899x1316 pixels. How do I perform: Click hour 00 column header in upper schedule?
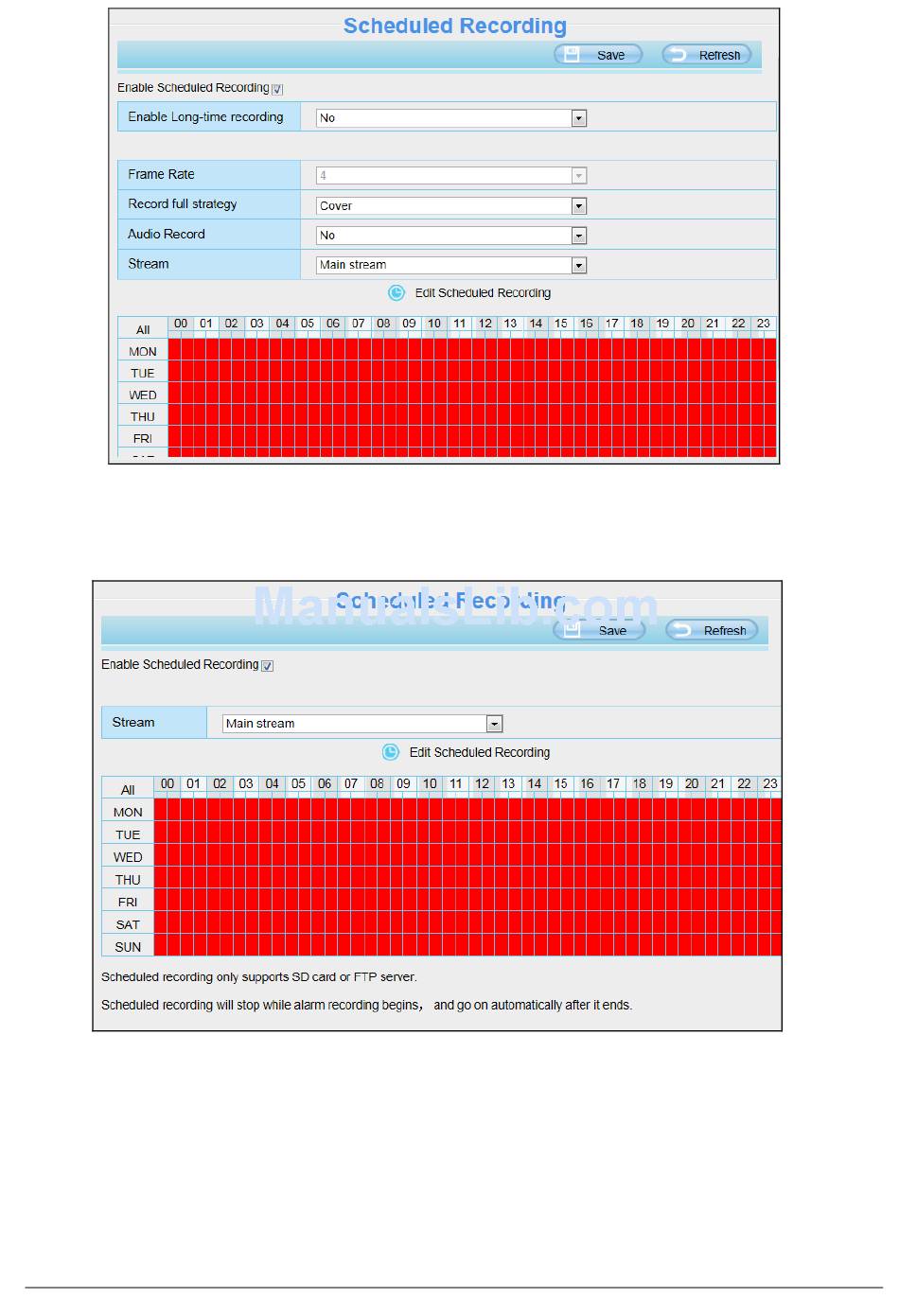(x=181, y=324)
